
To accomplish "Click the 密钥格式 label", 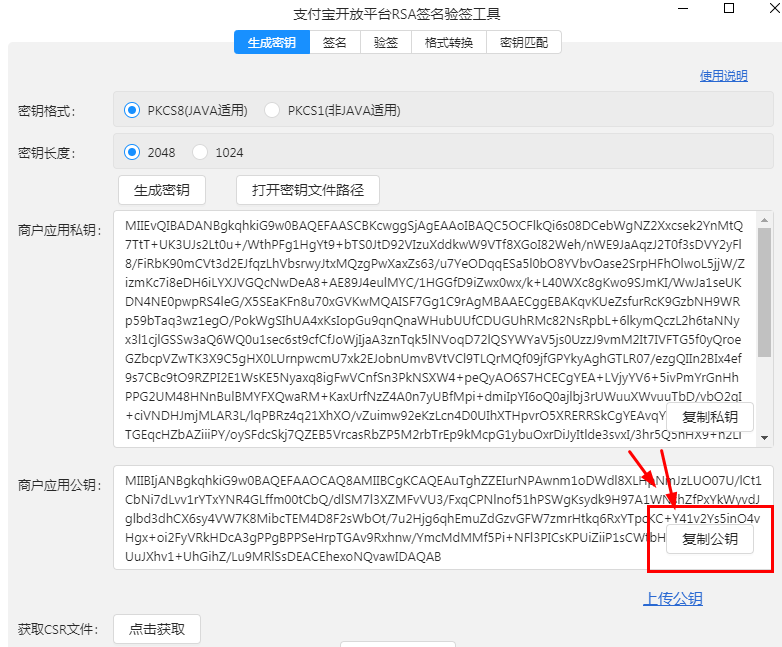I will point(46,111).
